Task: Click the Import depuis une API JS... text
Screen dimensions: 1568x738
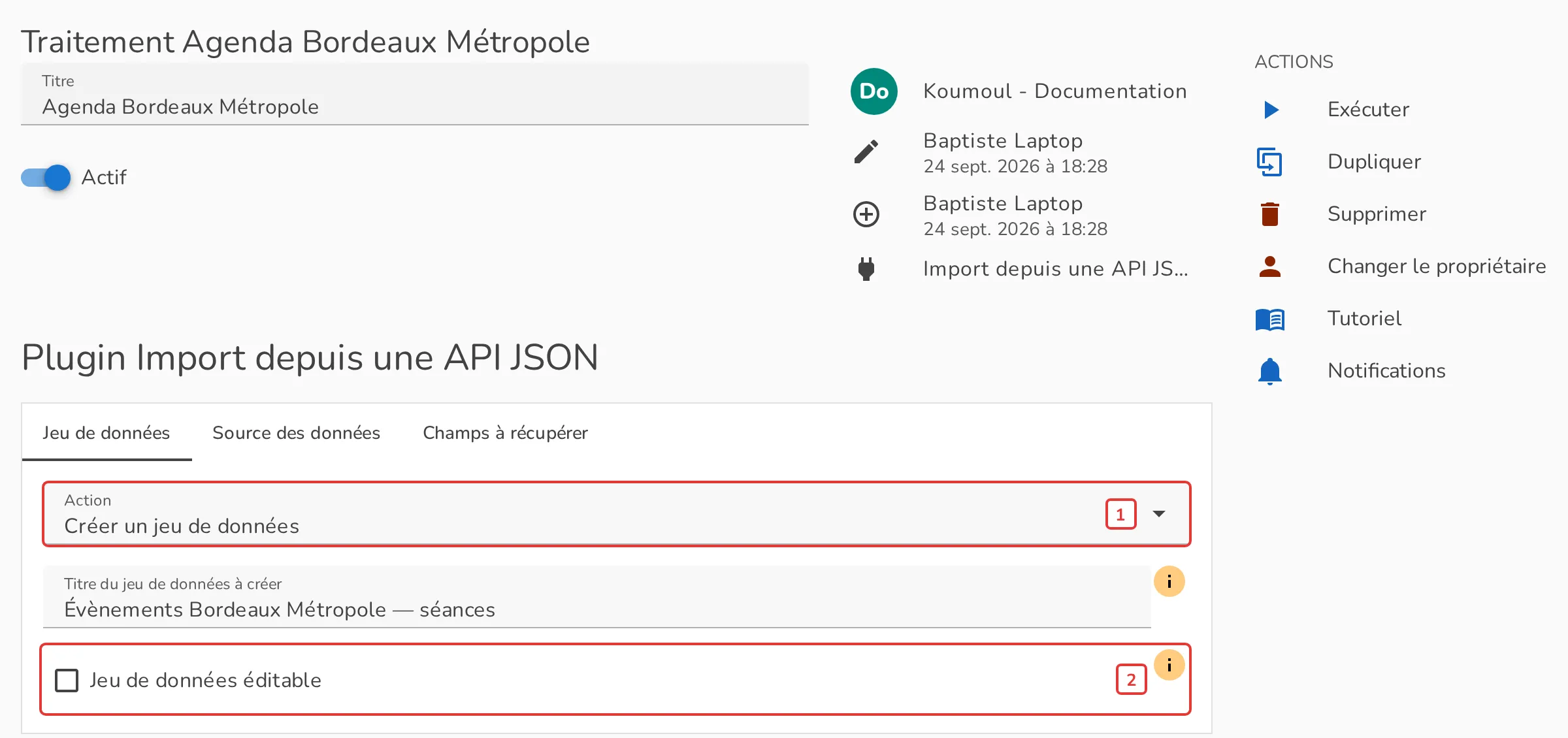Action: pos(1055,269)
